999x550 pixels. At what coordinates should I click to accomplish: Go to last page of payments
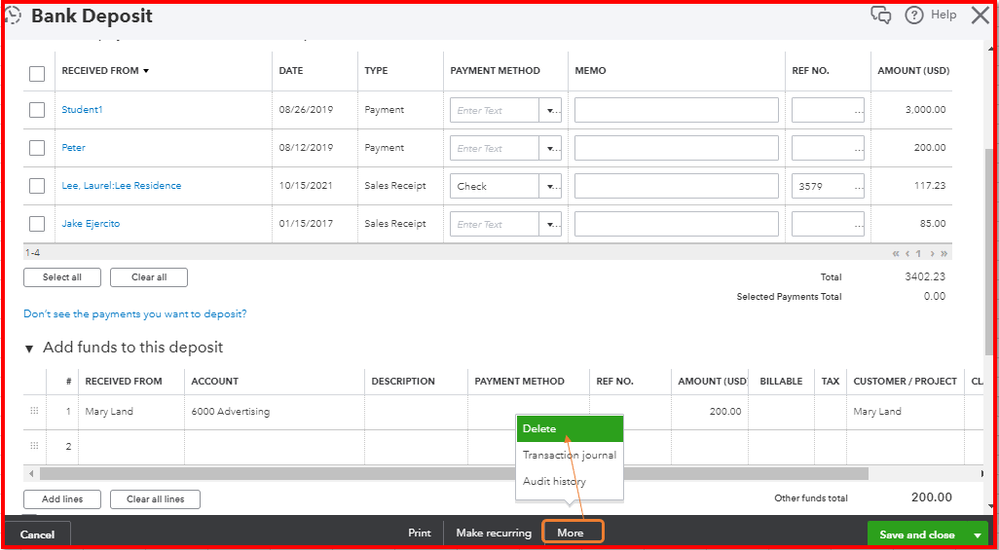(x=944, y=253)
